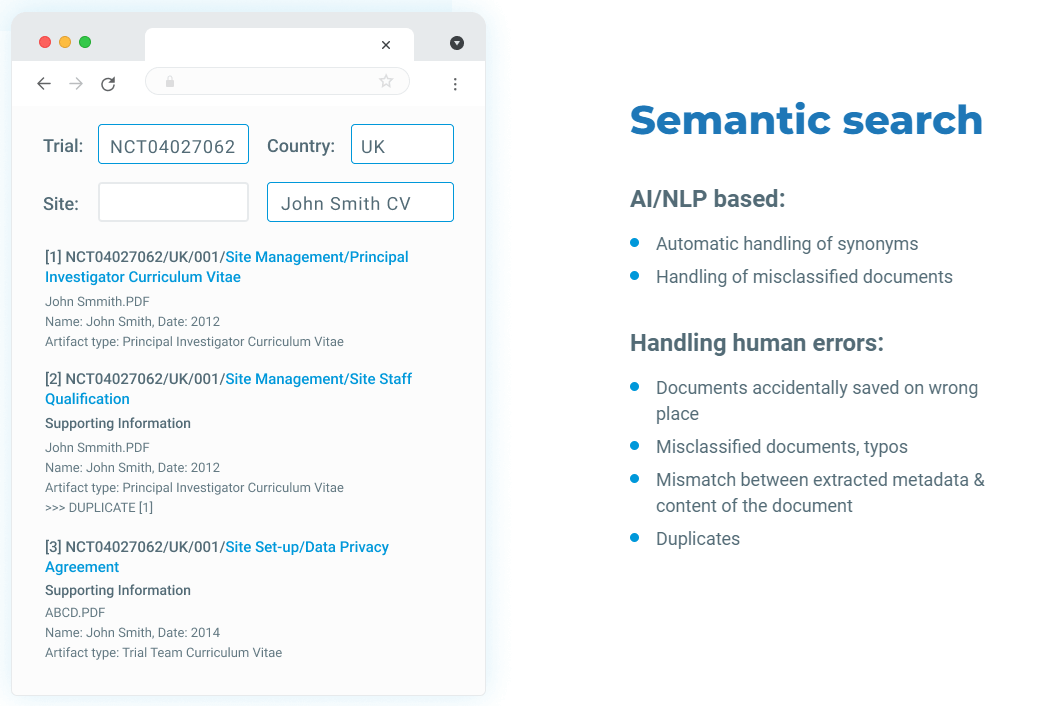
Task: Bookmark the page with star icon
Action: [386, 81]
